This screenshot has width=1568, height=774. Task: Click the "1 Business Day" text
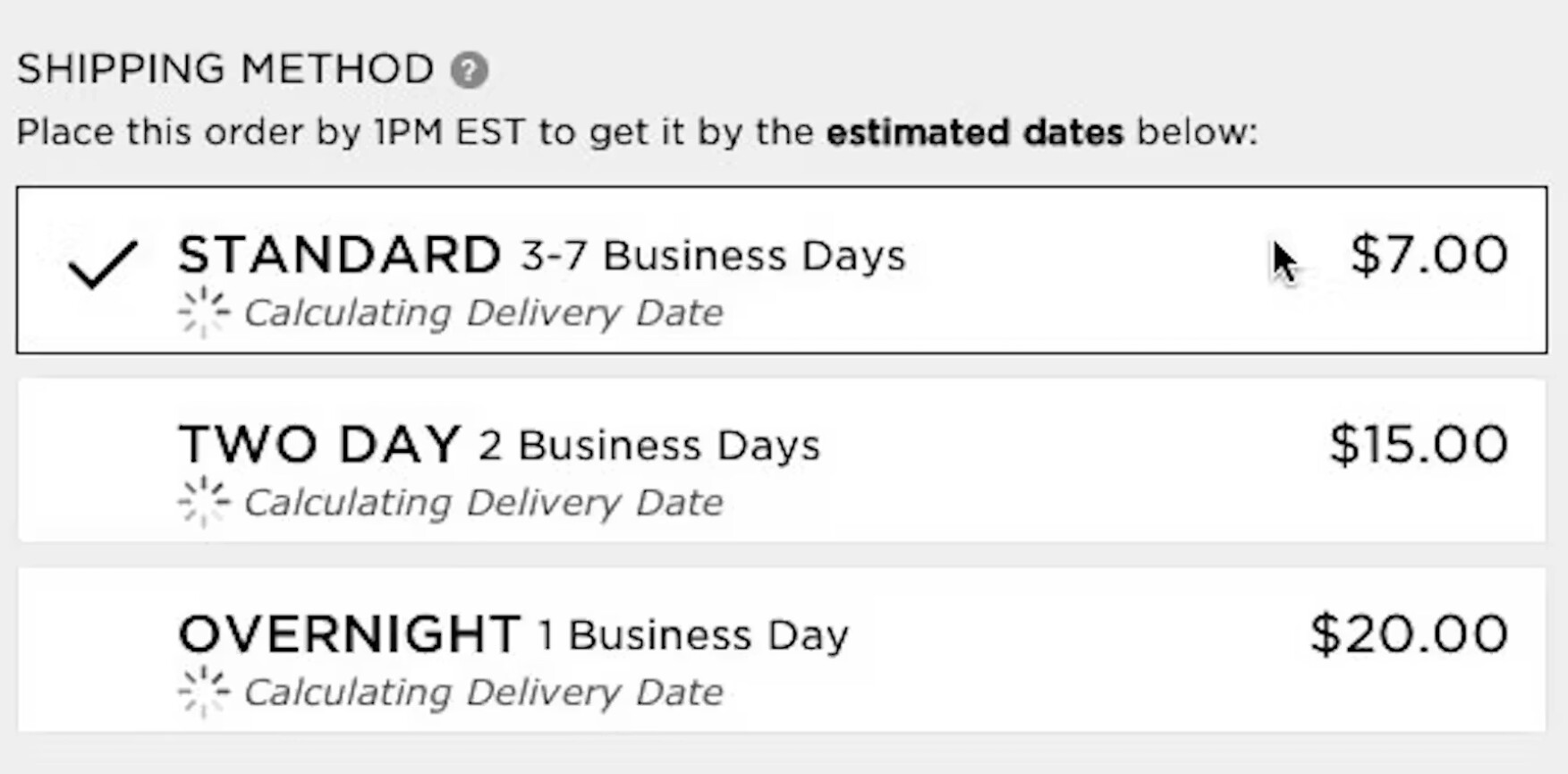coord(692,635)
